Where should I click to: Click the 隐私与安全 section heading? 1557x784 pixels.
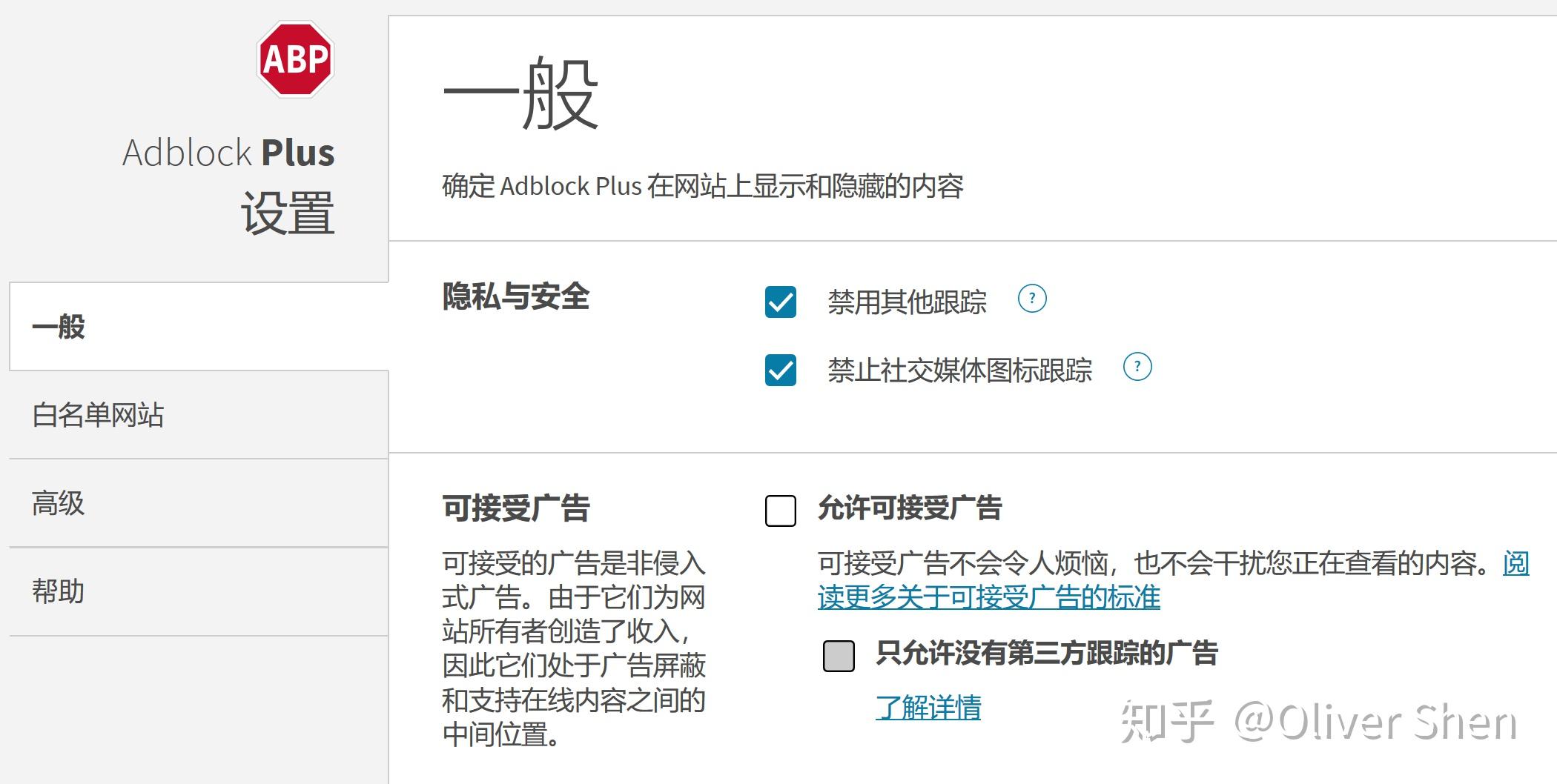515,296
